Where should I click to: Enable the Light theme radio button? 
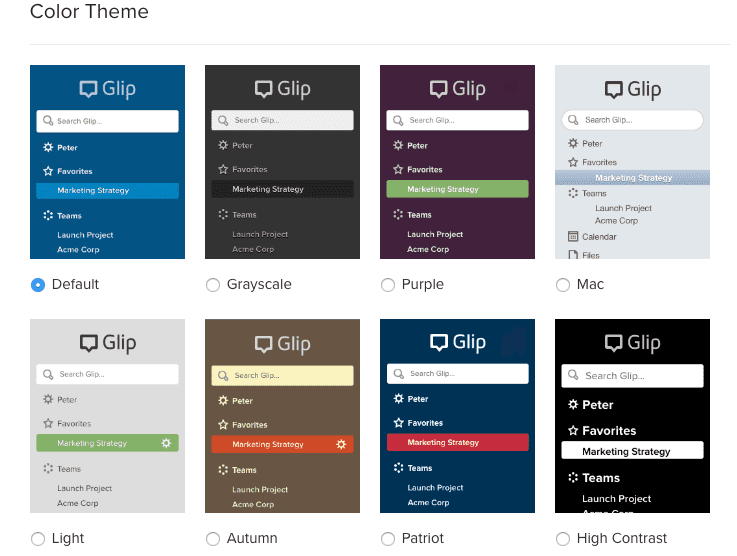point(38,539)
